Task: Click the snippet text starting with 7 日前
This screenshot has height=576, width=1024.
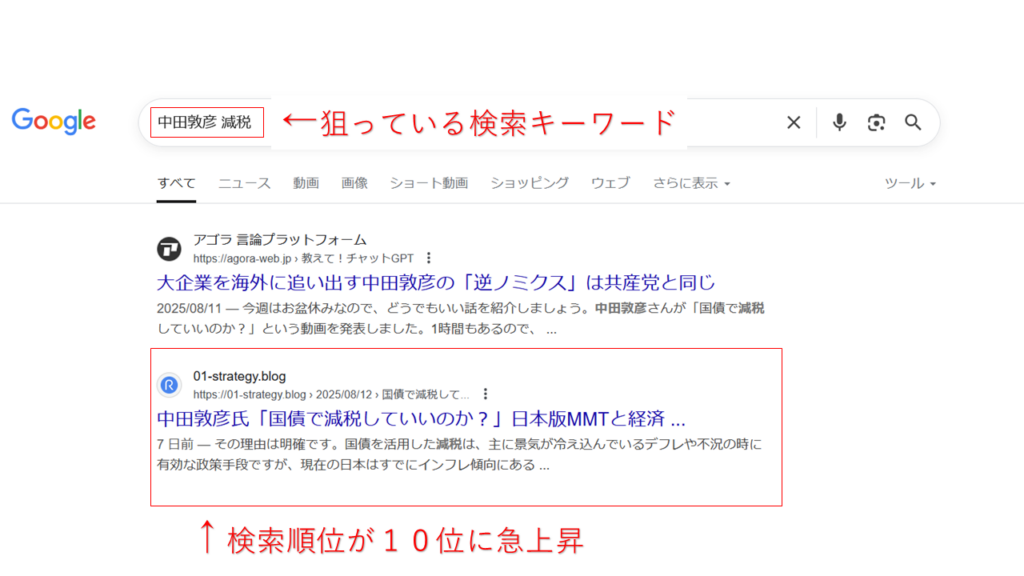Action: [x=459, y=454]
